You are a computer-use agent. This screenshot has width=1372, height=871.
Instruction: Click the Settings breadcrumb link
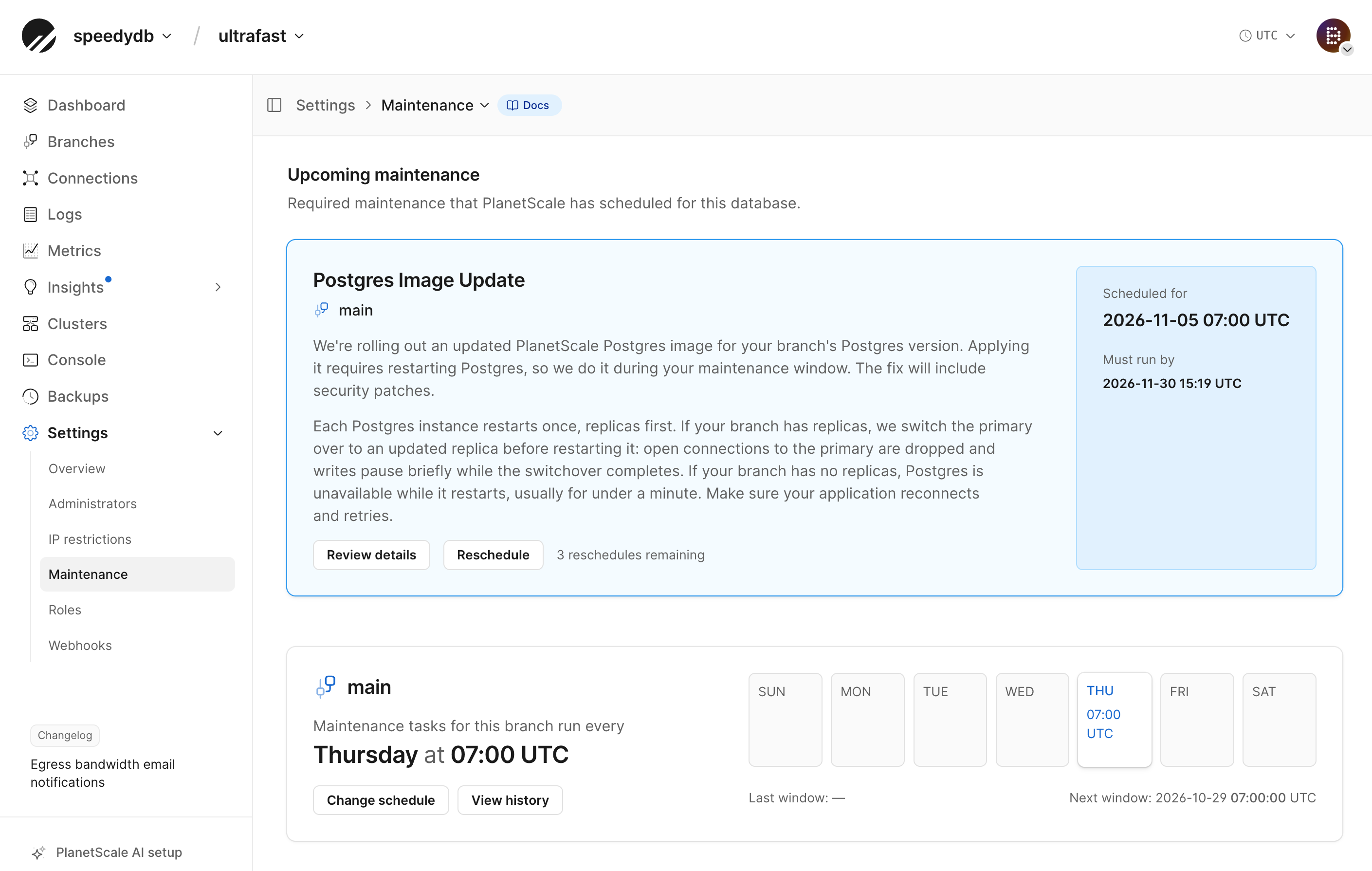coord(325,105)
